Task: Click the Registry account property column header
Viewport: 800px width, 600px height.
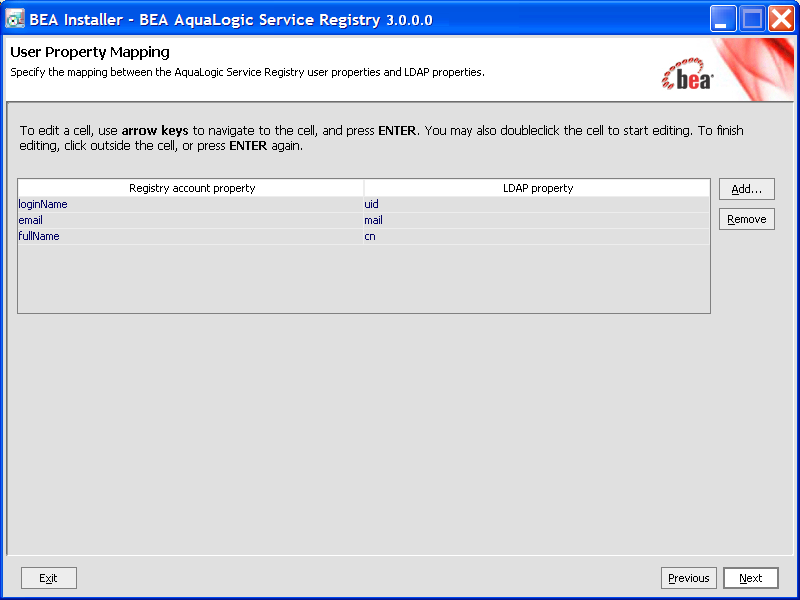Action: click(x=191, y=188)
